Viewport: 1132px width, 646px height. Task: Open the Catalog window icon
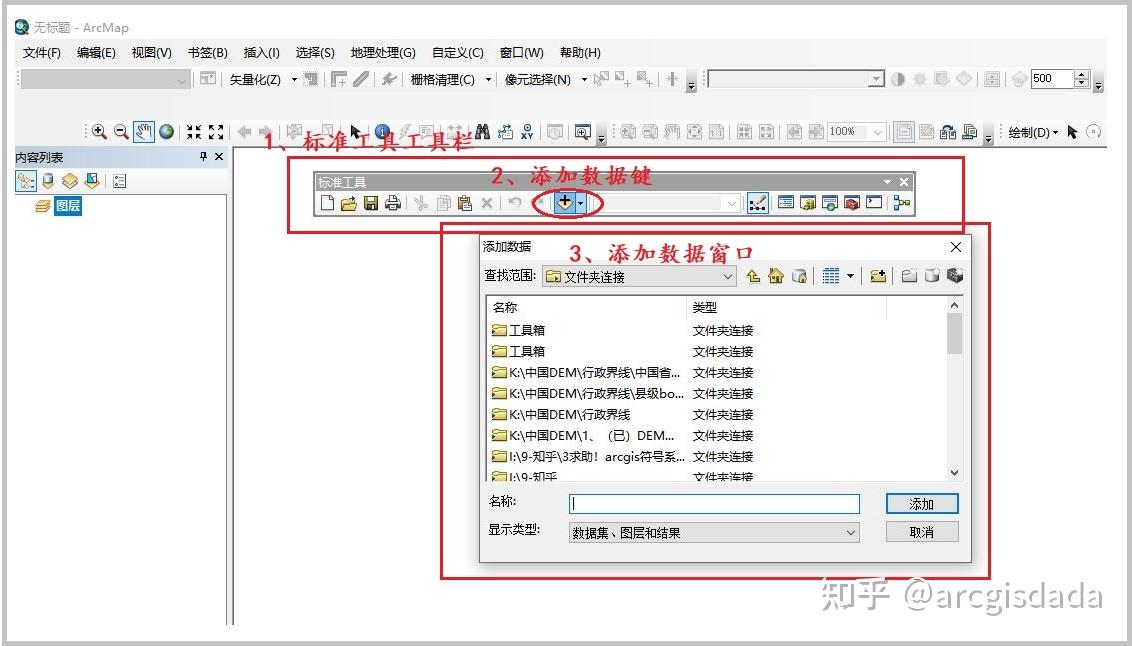[808, 204]
